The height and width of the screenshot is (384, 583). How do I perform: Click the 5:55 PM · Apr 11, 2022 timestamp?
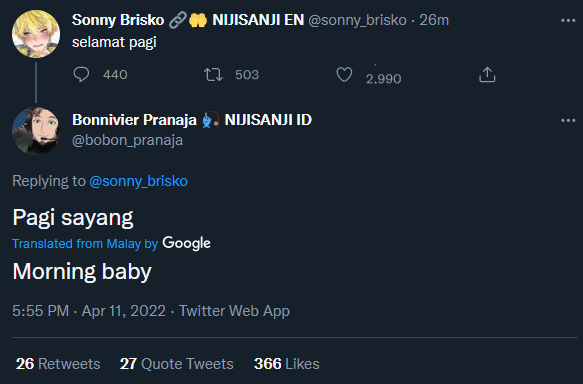click(x=89, y=311)
